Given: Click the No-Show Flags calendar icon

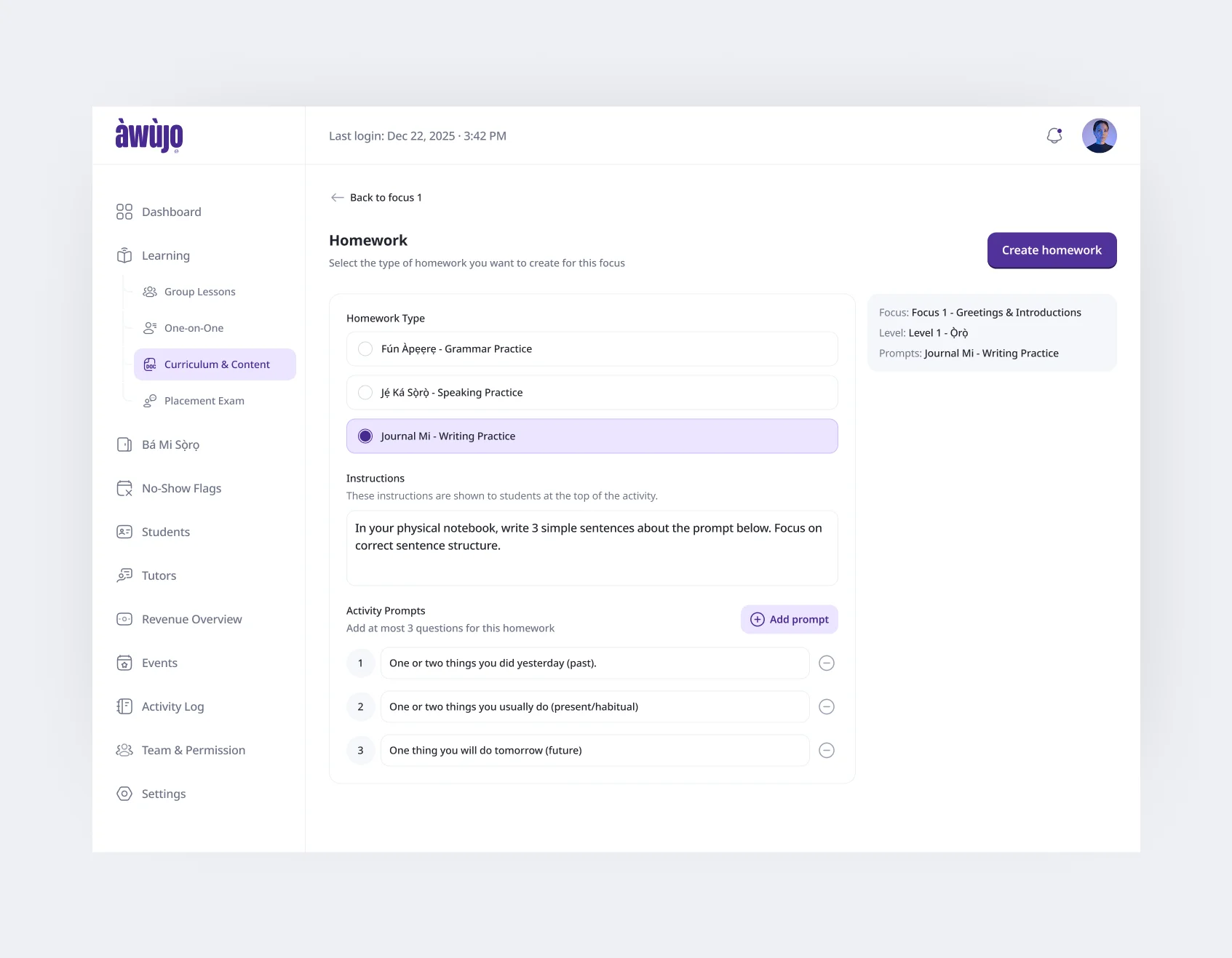Looking at the screenshot, I should [x=124, y=488].
